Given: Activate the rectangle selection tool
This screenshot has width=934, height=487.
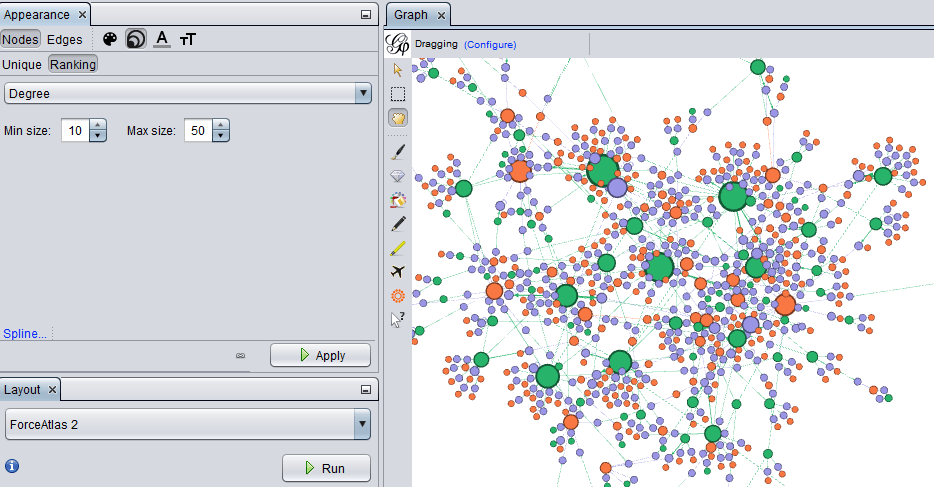Looking at the screenshot, I should pyautogui.click(x=398, y=94).
